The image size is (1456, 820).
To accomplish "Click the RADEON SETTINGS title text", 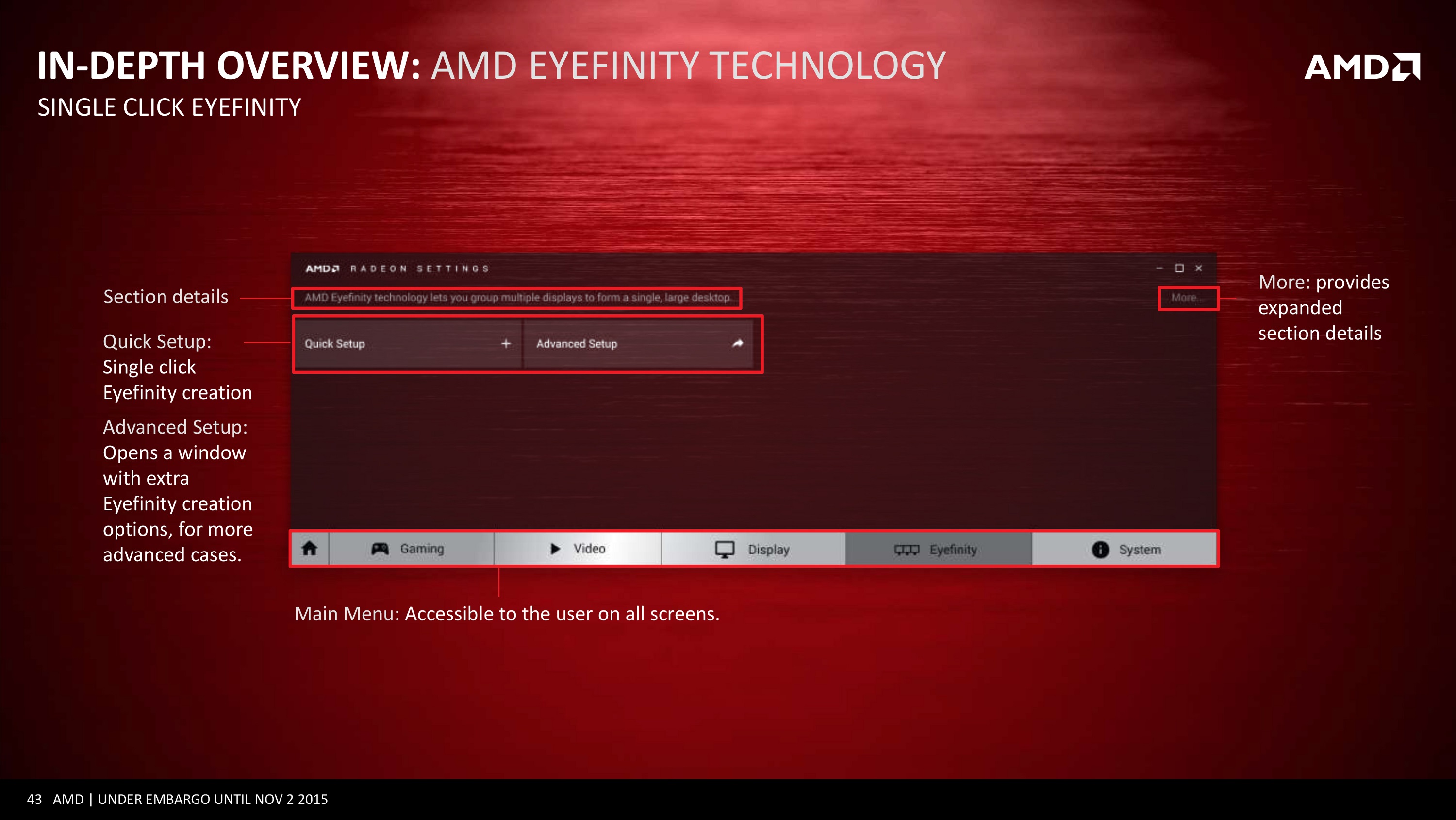I will tap(419, 268).
